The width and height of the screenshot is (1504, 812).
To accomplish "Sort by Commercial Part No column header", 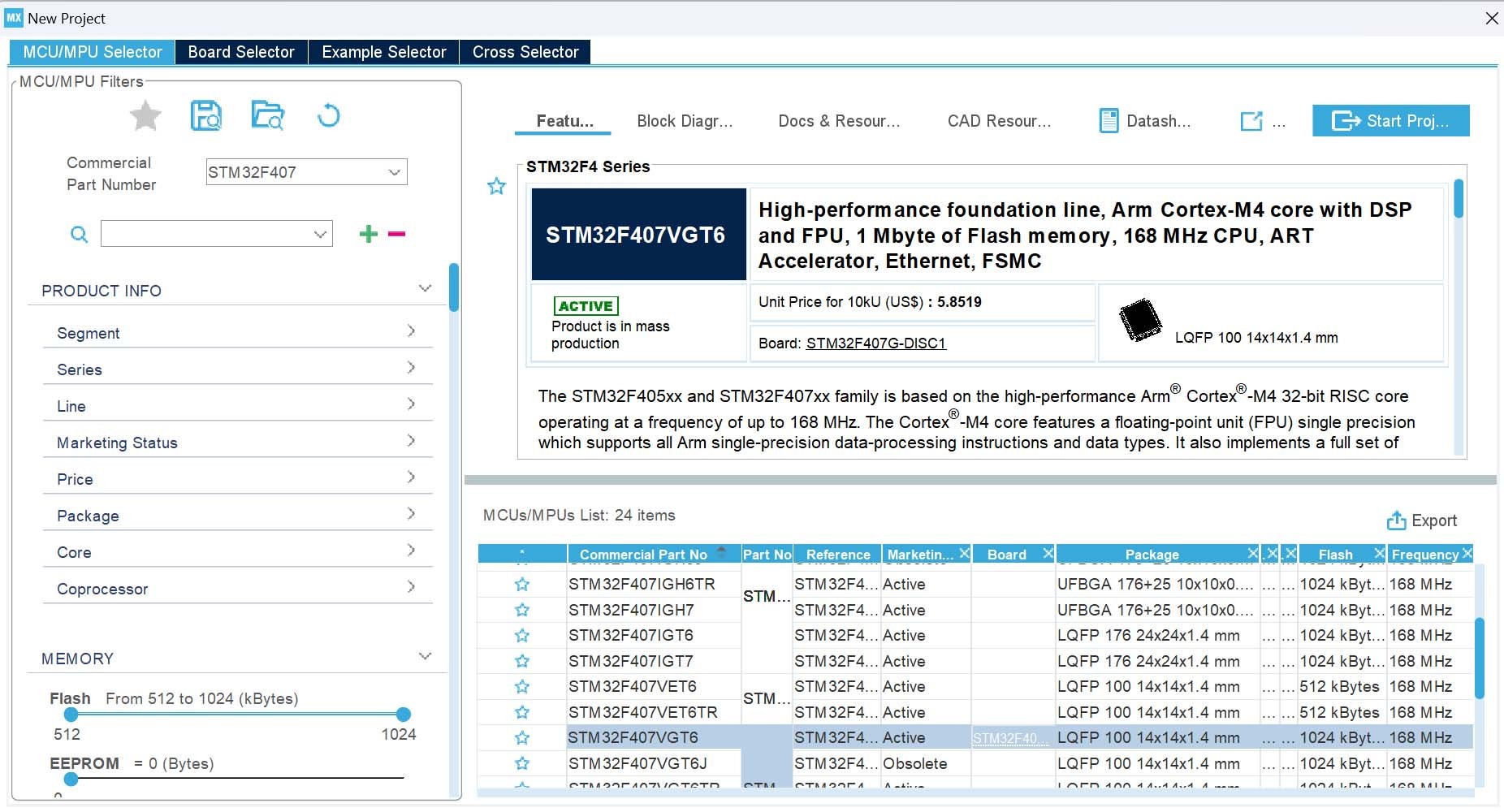I will click(654, 554).
